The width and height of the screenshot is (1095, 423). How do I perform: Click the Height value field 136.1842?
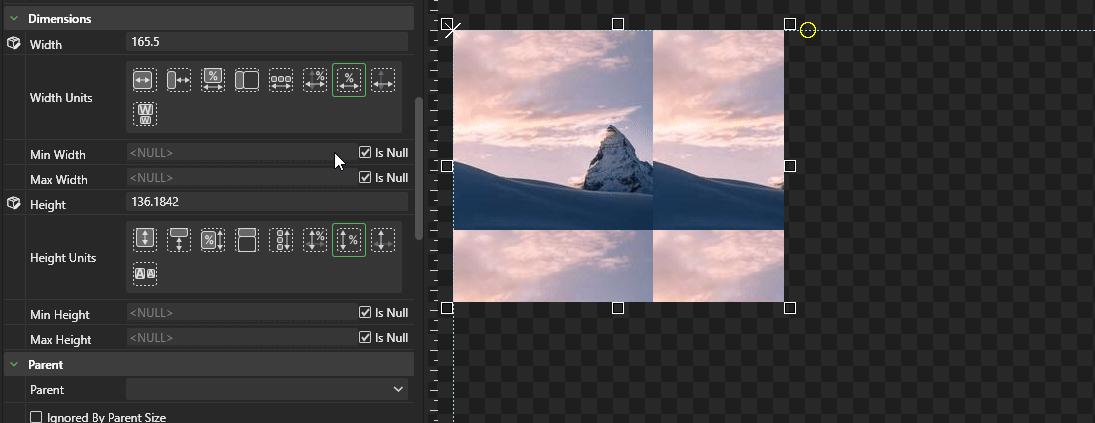click(x=267, y=202)
